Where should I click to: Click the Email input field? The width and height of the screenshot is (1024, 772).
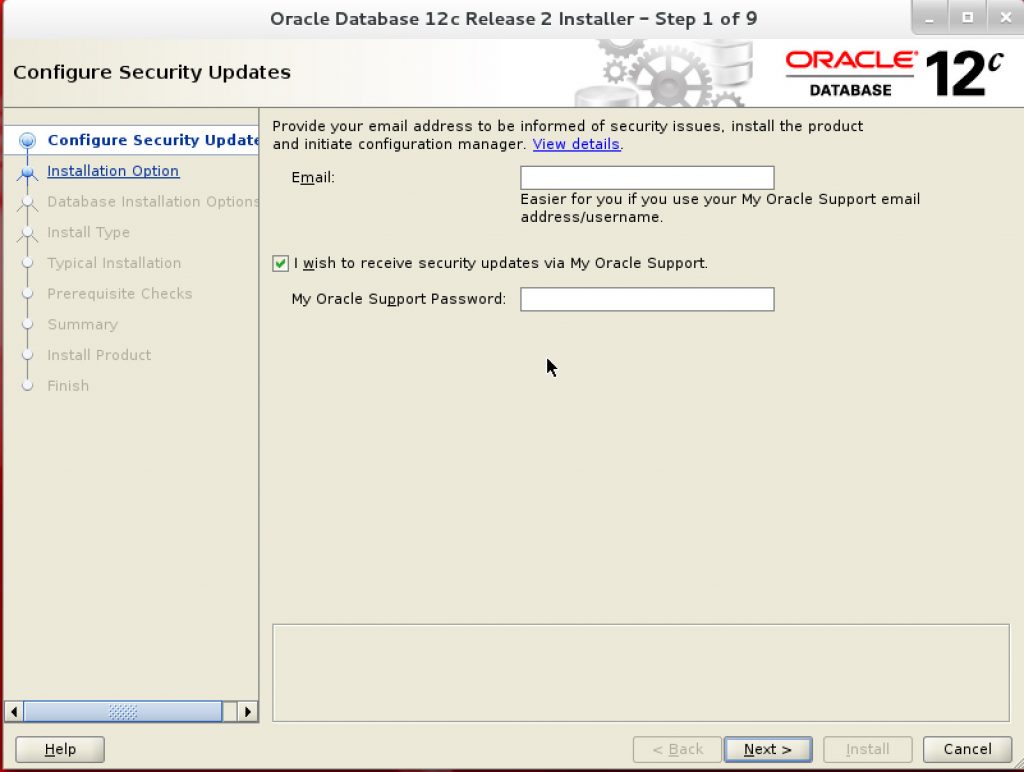pos(647,178)
